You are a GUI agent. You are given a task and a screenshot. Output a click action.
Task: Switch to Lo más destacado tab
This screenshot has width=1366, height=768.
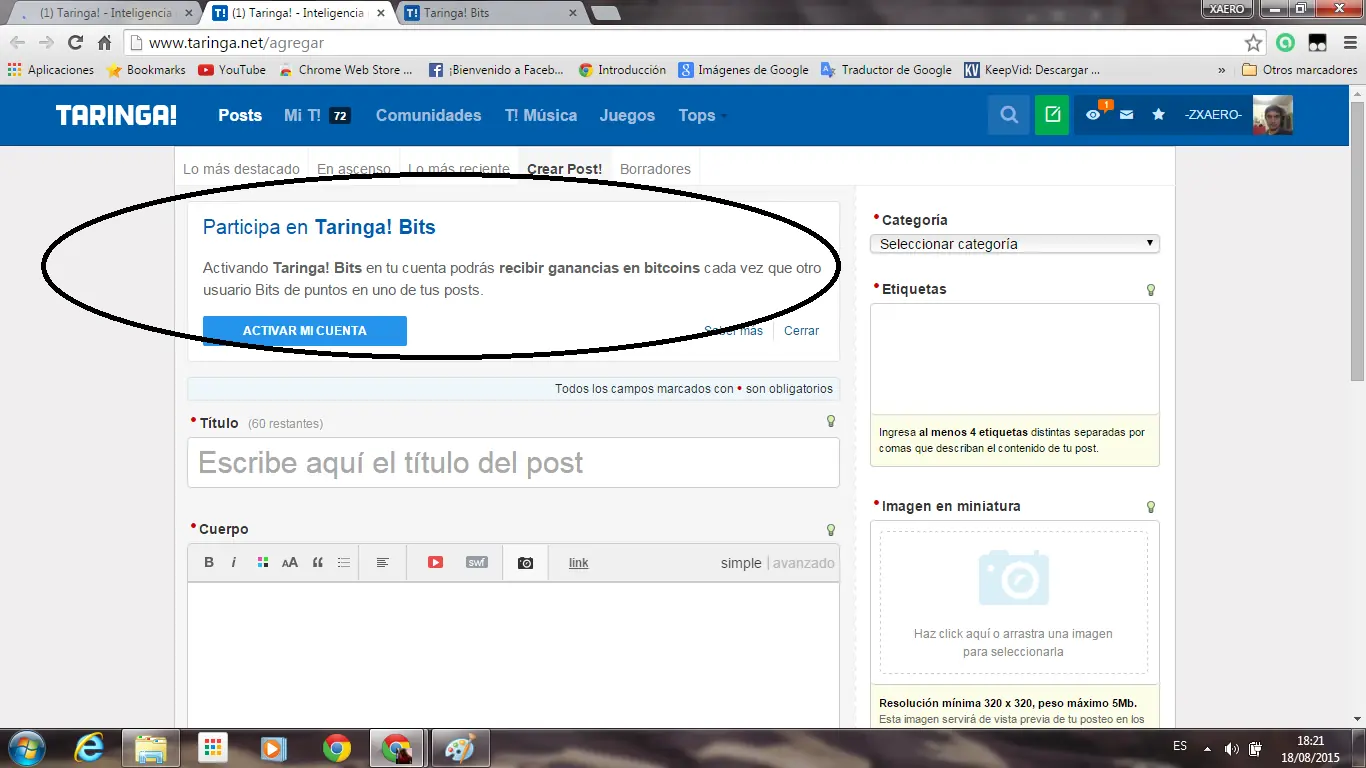tap(241, 169)
